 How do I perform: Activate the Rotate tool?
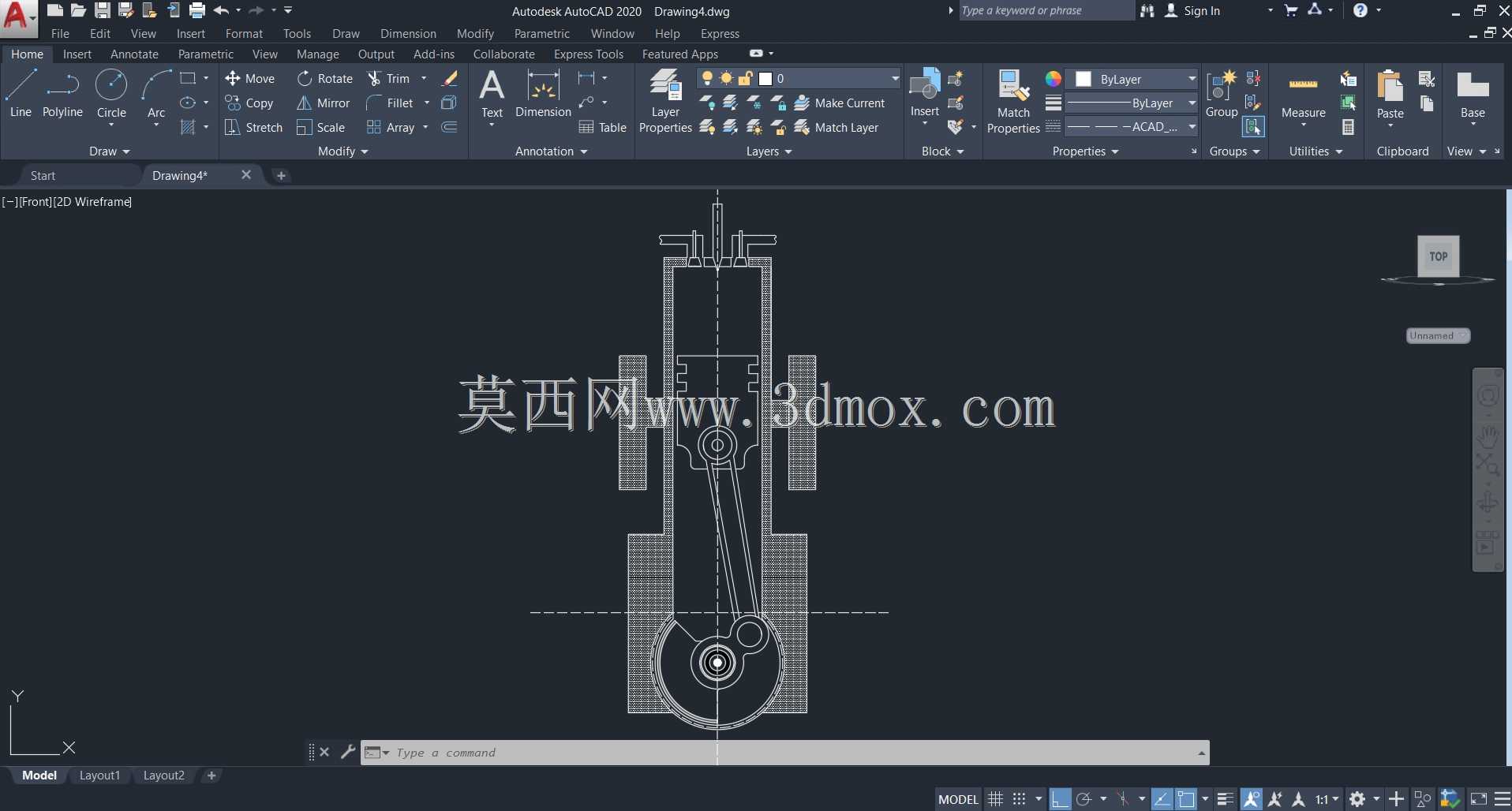[x=324, y=78]
